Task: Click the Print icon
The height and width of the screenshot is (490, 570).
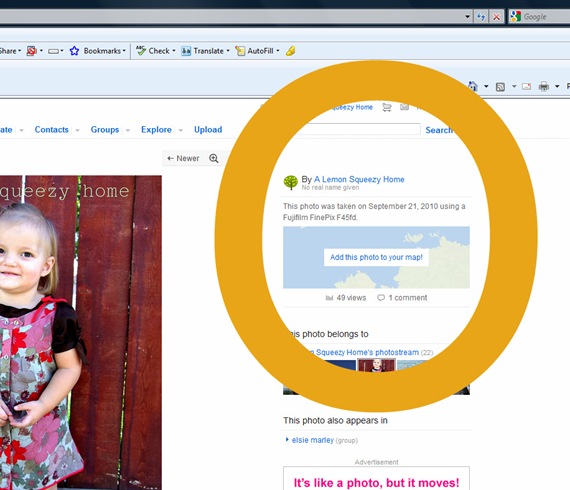Action: 544,87
